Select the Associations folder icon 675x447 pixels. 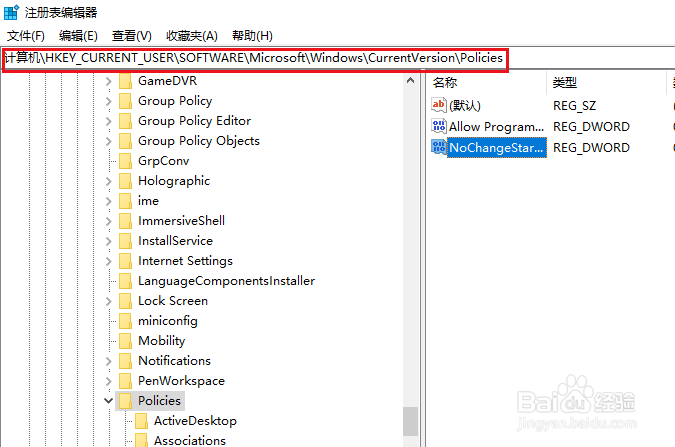142,441
